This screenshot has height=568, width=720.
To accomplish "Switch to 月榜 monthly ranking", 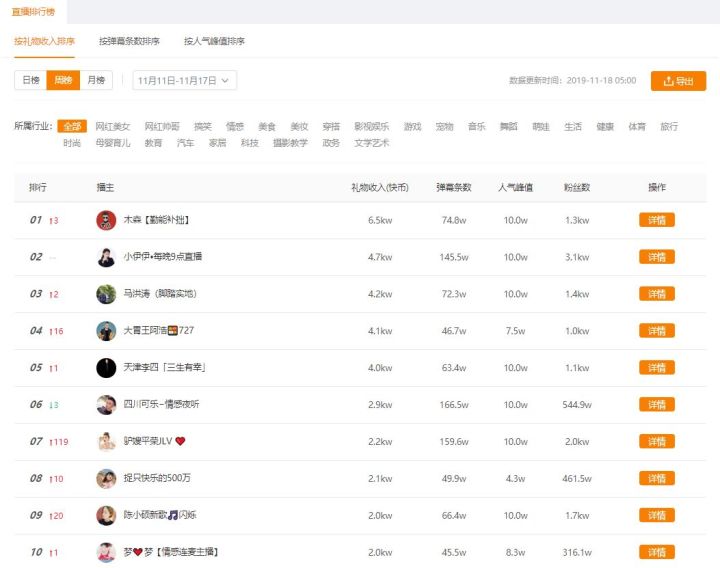I will 96,80.
